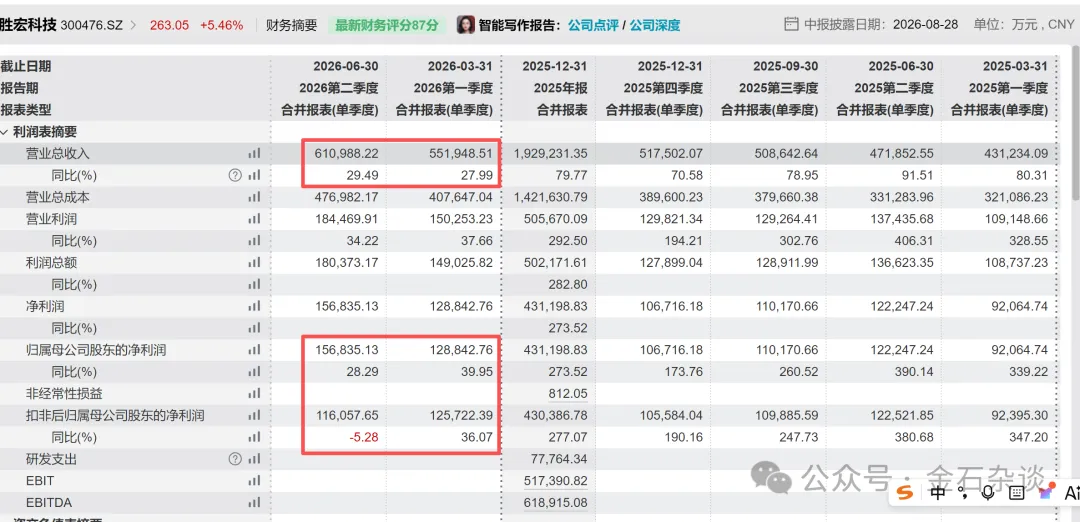Open chart icon for 净利润 row
Screen dimensions: 1080x522
point(254,306)
